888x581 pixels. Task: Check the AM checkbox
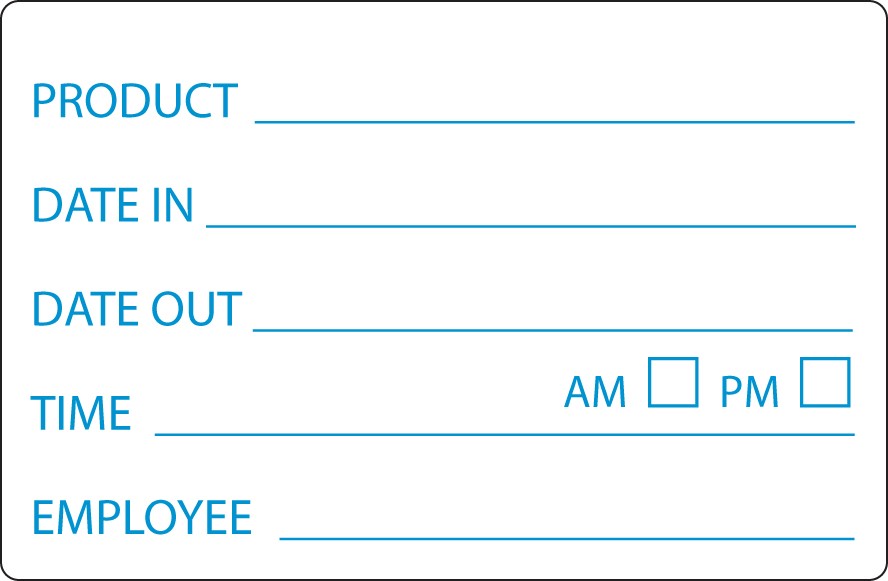(673, 383)
